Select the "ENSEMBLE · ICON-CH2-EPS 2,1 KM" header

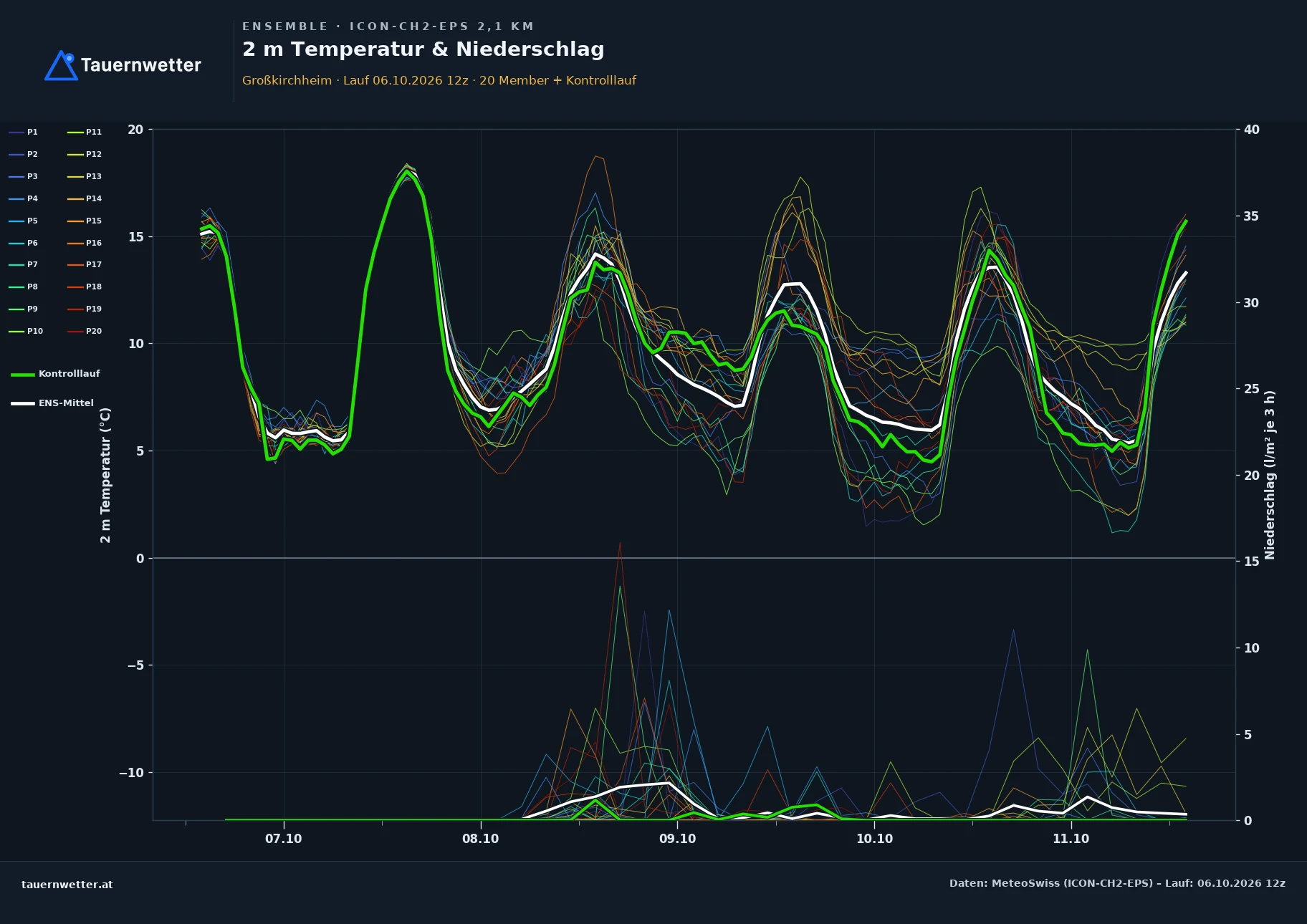point(388,27)
